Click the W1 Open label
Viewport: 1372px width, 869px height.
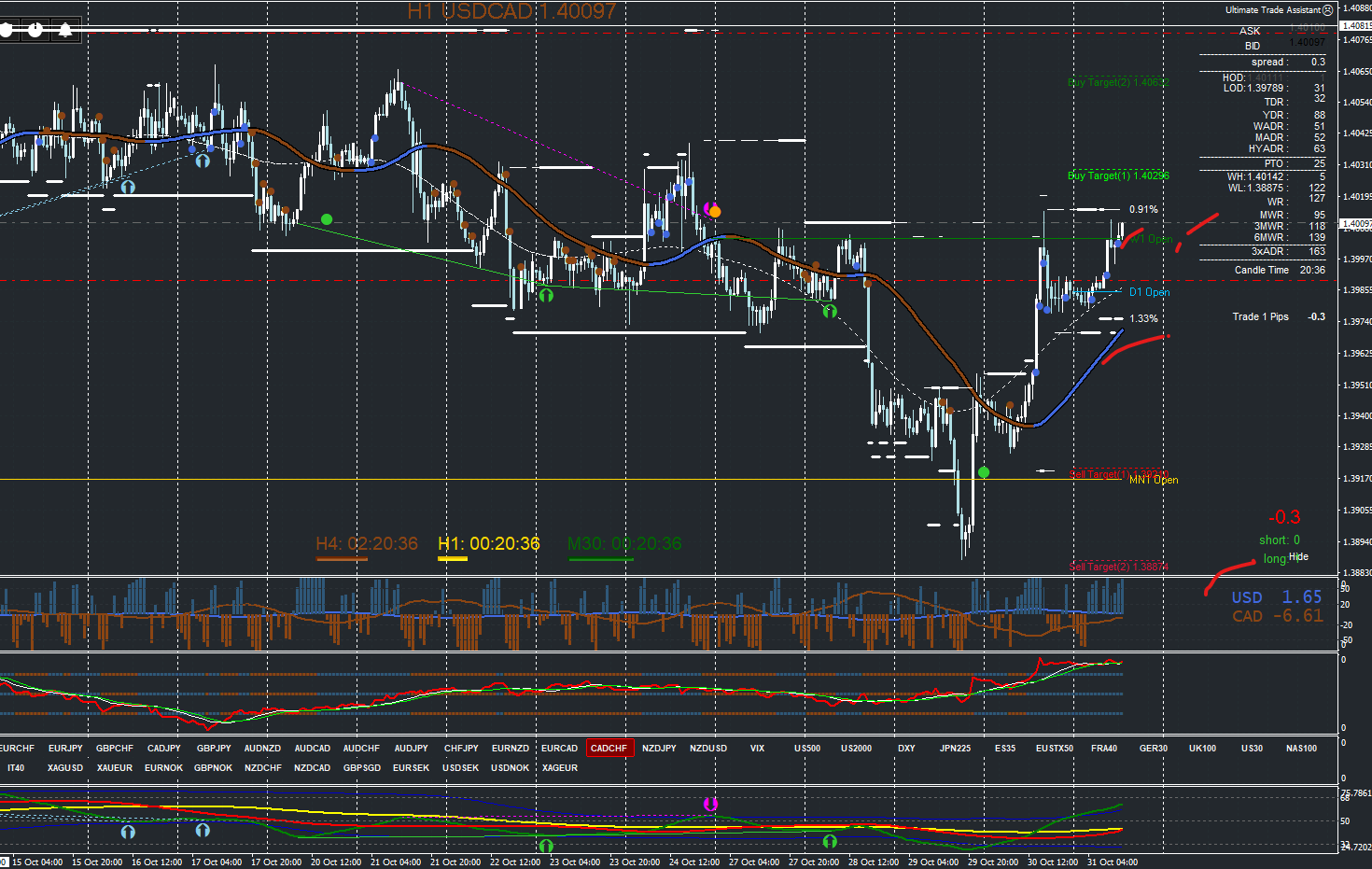point(1152,239)
